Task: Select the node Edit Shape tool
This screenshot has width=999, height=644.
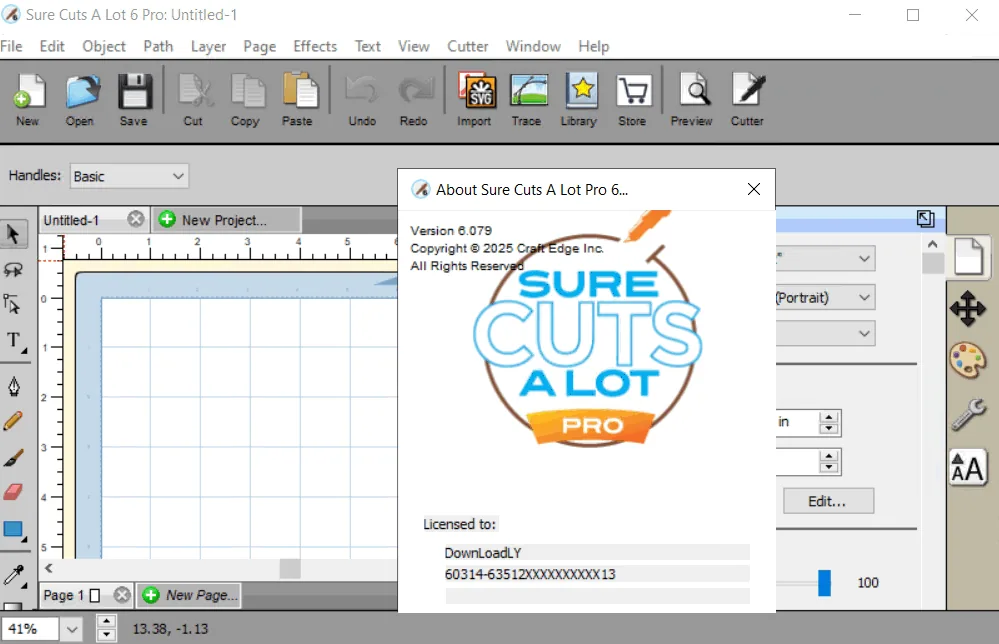Action: 13,304
